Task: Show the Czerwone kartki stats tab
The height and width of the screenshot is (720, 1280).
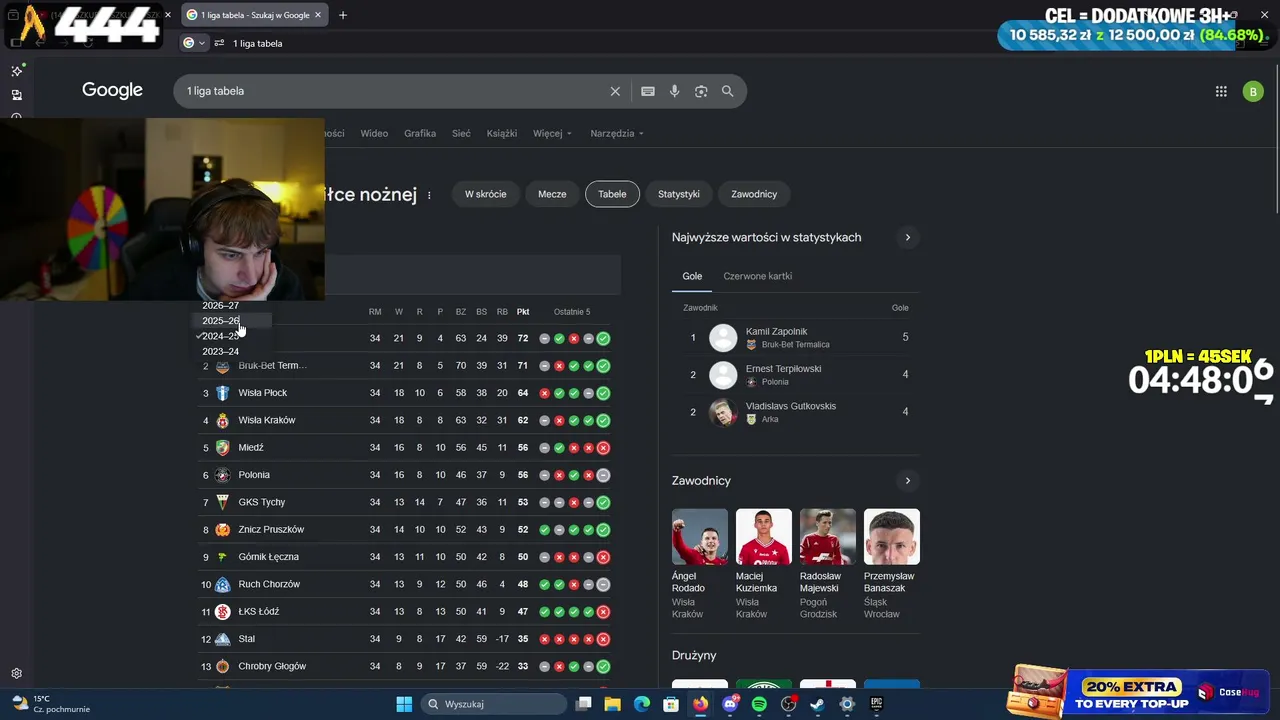Action: (758, 276)
